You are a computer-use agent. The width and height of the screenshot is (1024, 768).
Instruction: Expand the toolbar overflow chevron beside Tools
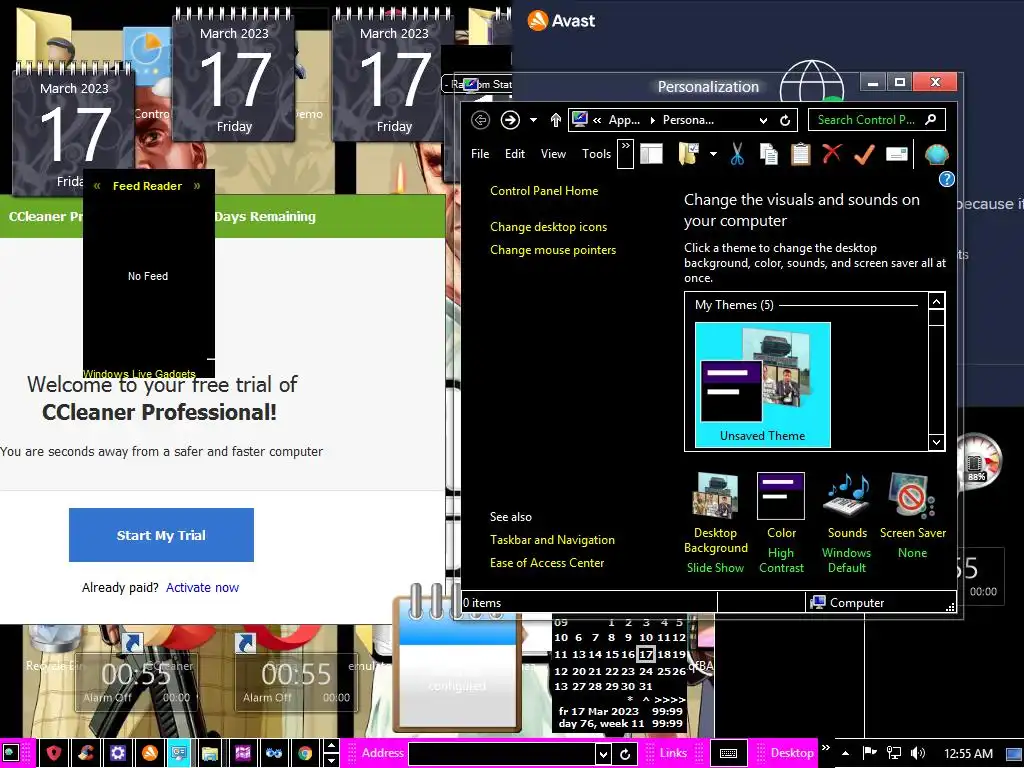point(626,154)
